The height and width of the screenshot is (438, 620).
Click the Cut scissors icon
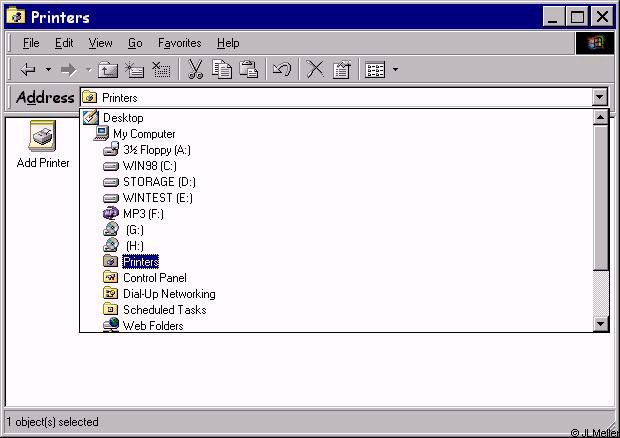[x=195, y=69]
